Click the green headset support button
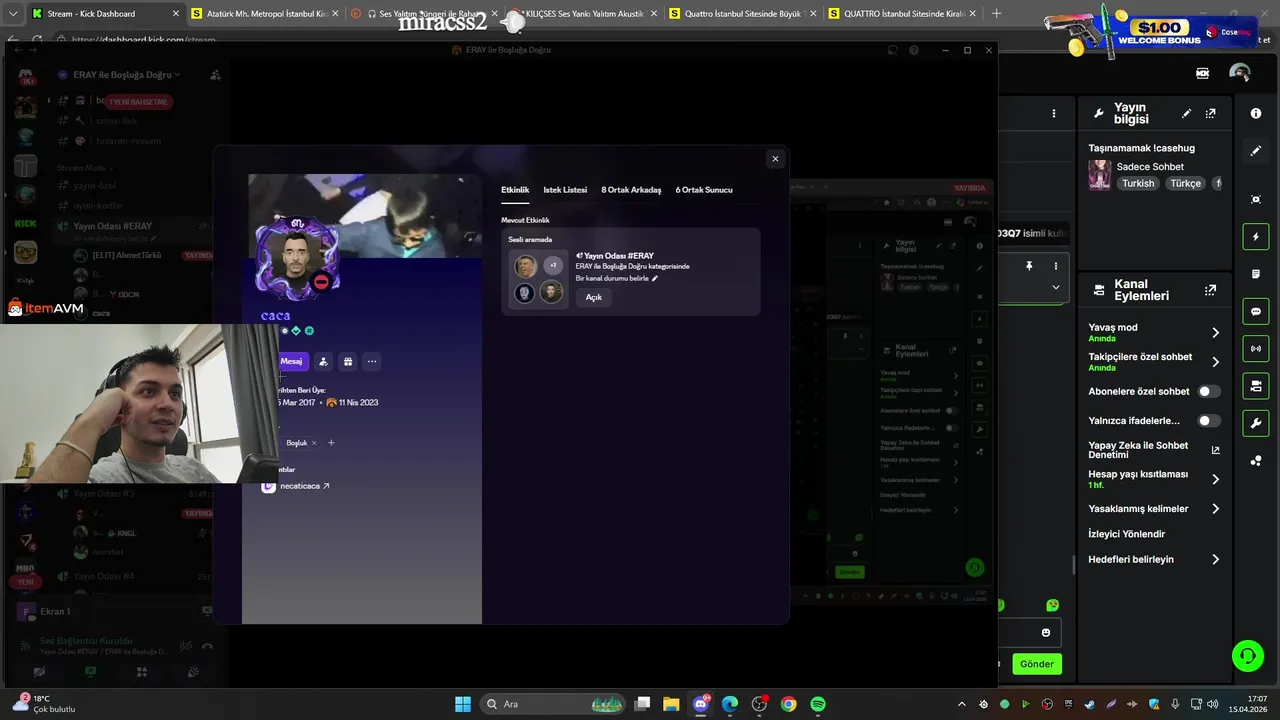 click(1247, 656)
